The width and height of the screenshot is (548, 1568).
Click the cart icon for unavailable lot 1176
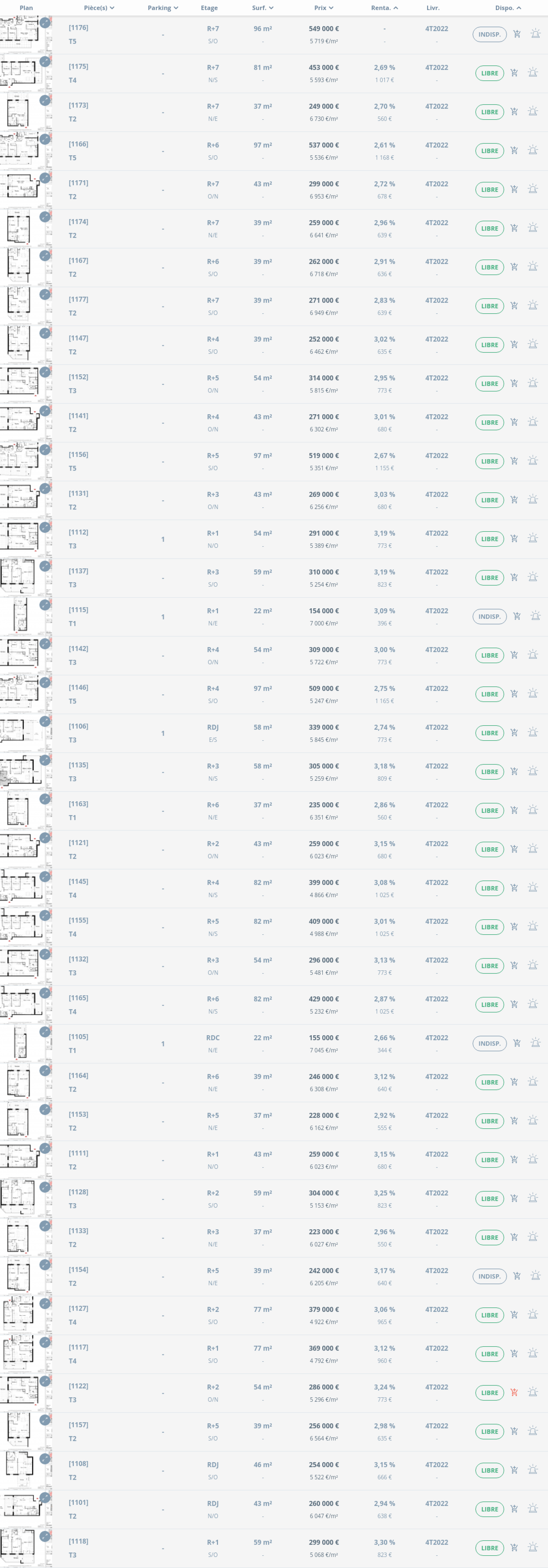point(517,34)
